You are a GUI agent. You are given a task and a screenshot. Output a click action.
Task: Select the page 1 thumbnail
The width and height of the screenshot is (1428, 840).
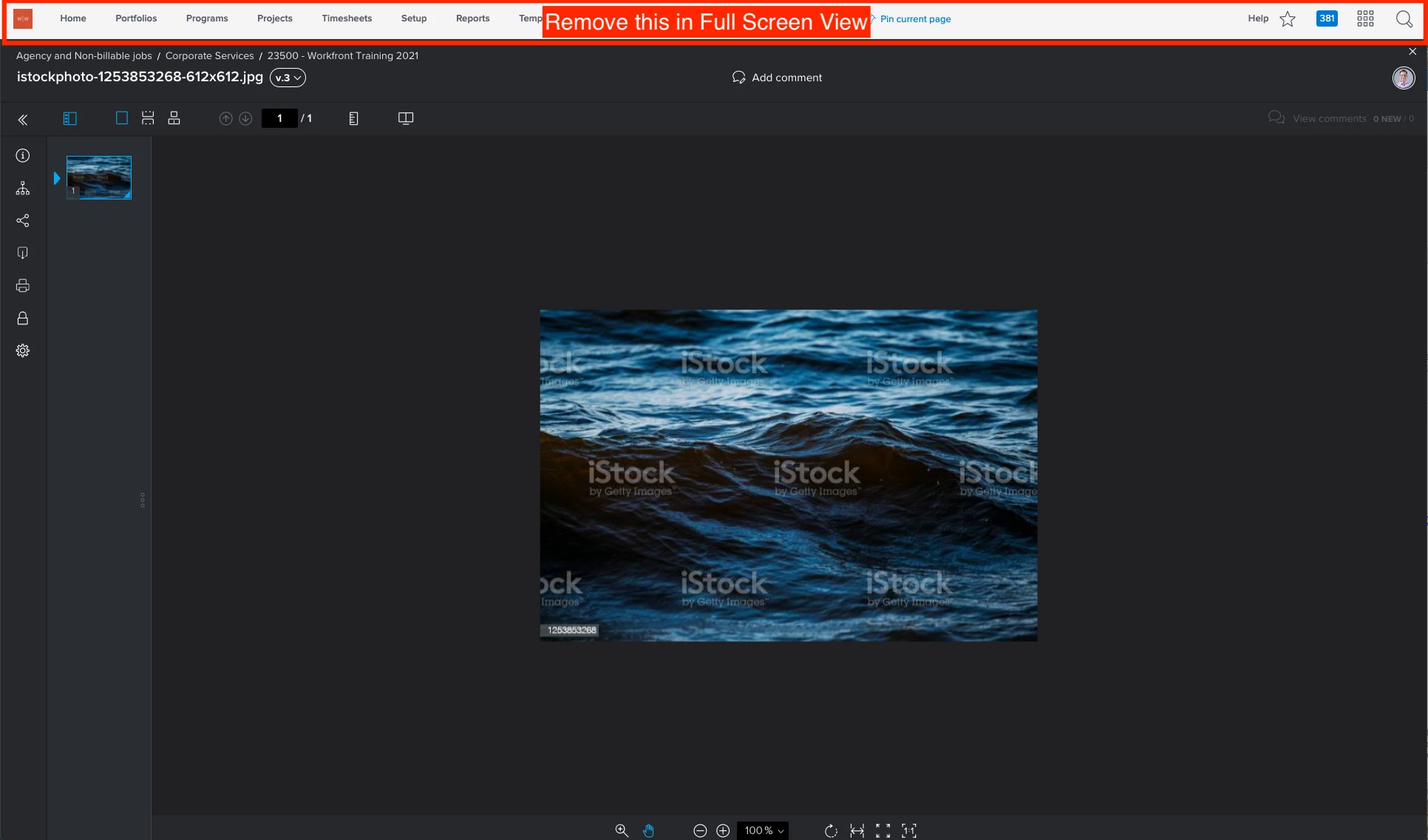click(99, 177)
